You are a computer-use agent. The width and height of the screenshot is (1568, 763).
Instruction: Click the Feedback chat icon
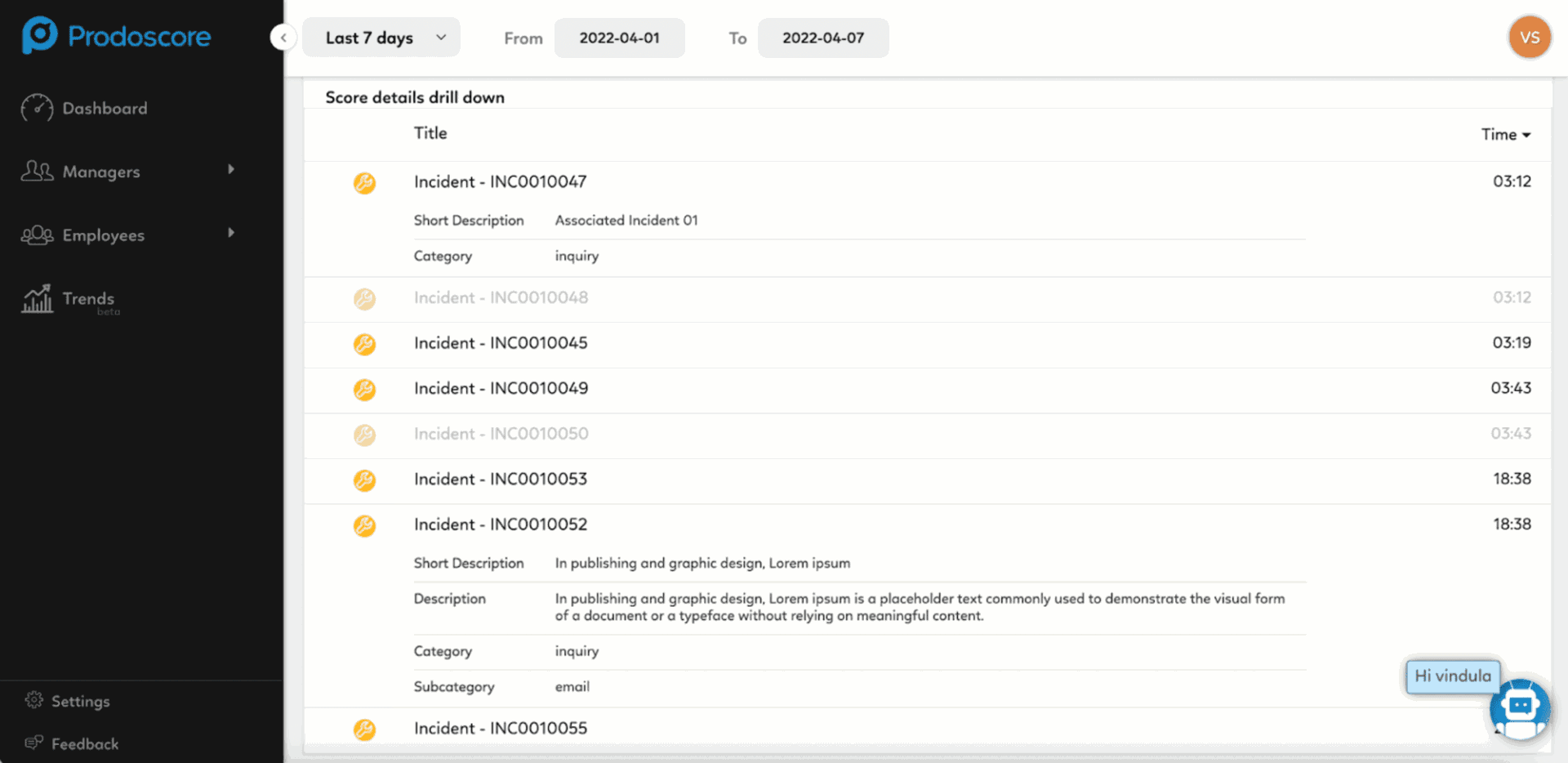pyautogui.click(x=33, y=743)
